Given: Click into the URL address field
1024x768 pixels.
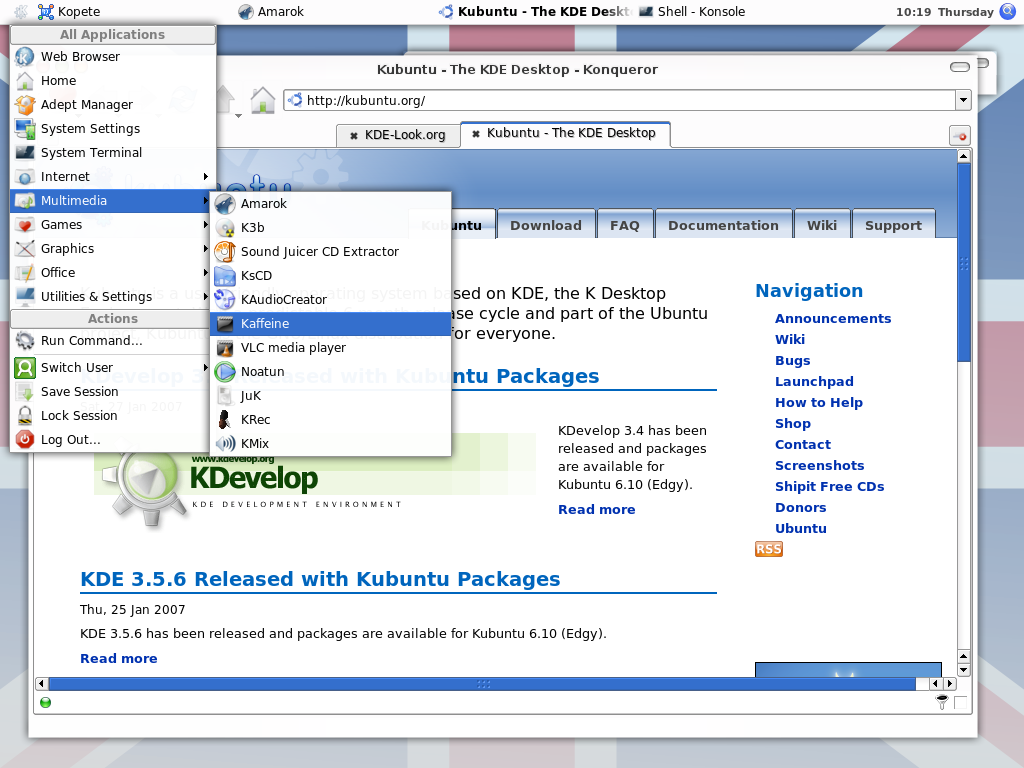Looking at the screenshot, I should (x=620, y=100).
